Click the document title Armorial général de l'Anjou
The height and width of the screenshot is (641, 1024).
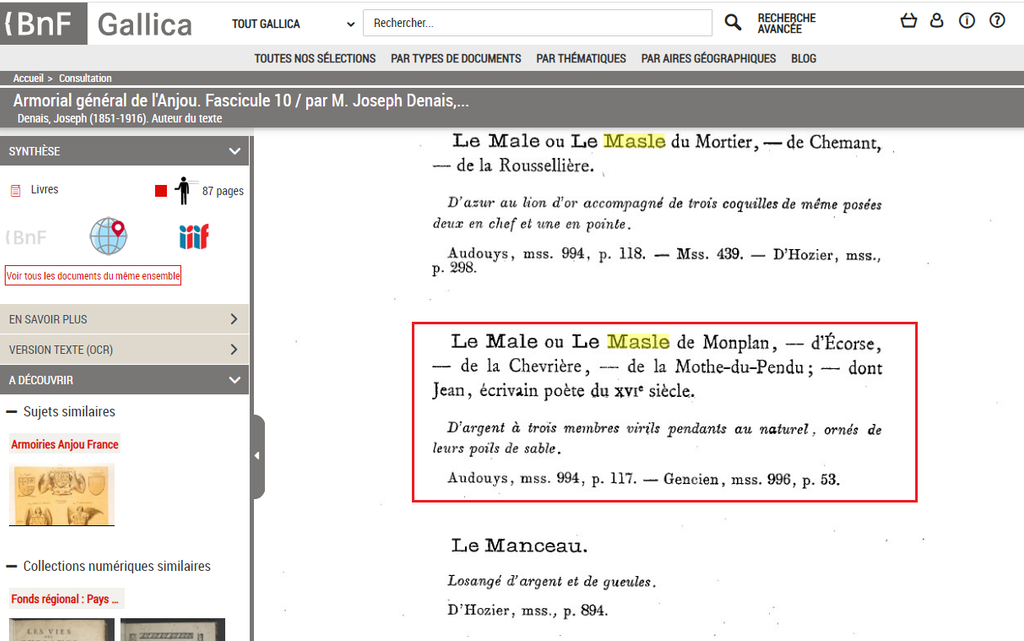[x=241, y=101]
